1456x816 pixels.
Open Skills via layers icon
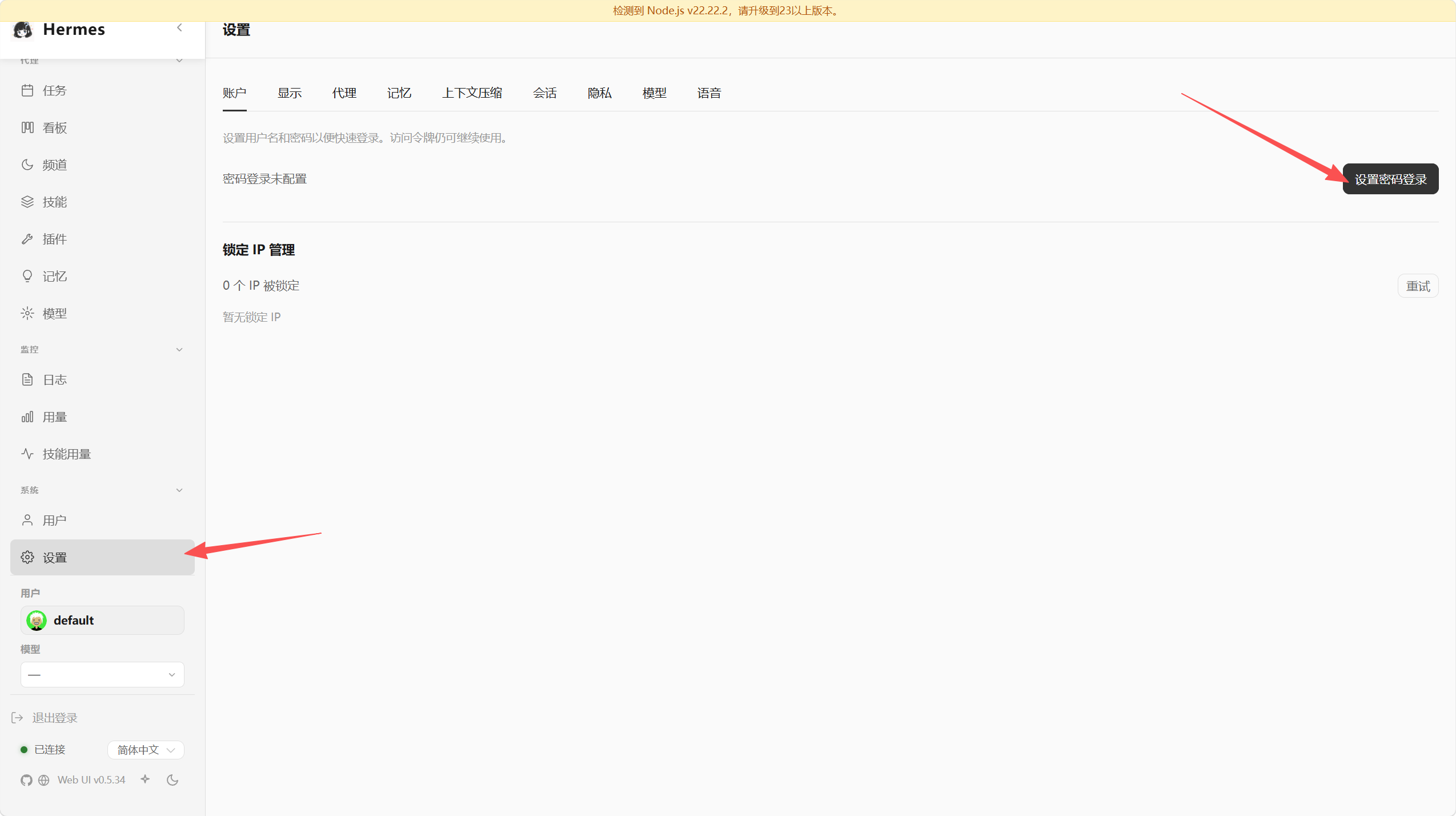(x=27, y=202)
